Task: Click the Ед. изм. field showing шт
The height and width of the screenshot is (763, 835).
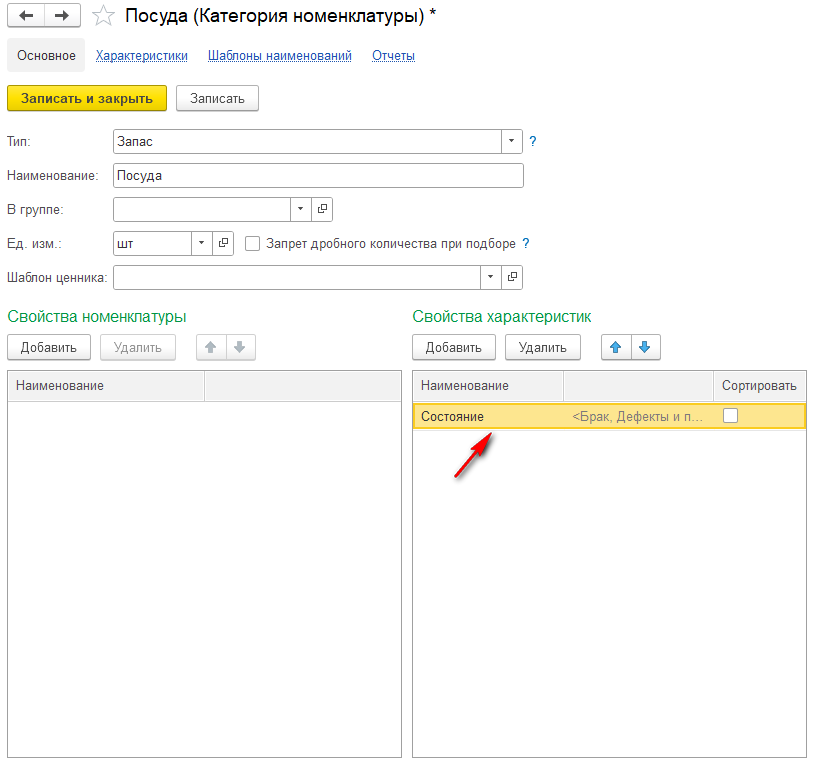Action: click(152, 243)
